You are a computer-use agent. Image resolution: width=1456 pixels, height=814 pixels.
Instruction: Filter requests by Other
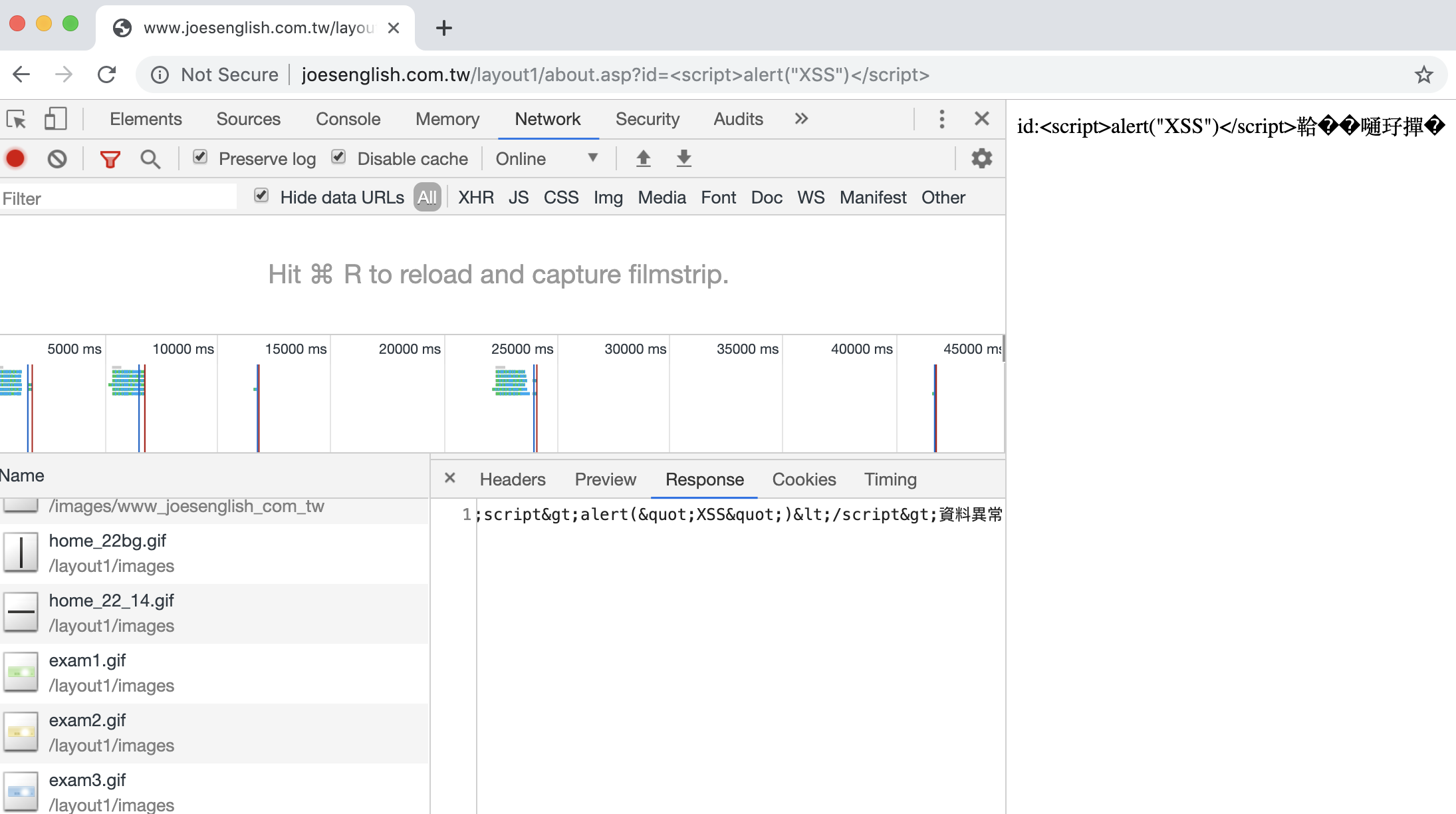click(943, 198)
